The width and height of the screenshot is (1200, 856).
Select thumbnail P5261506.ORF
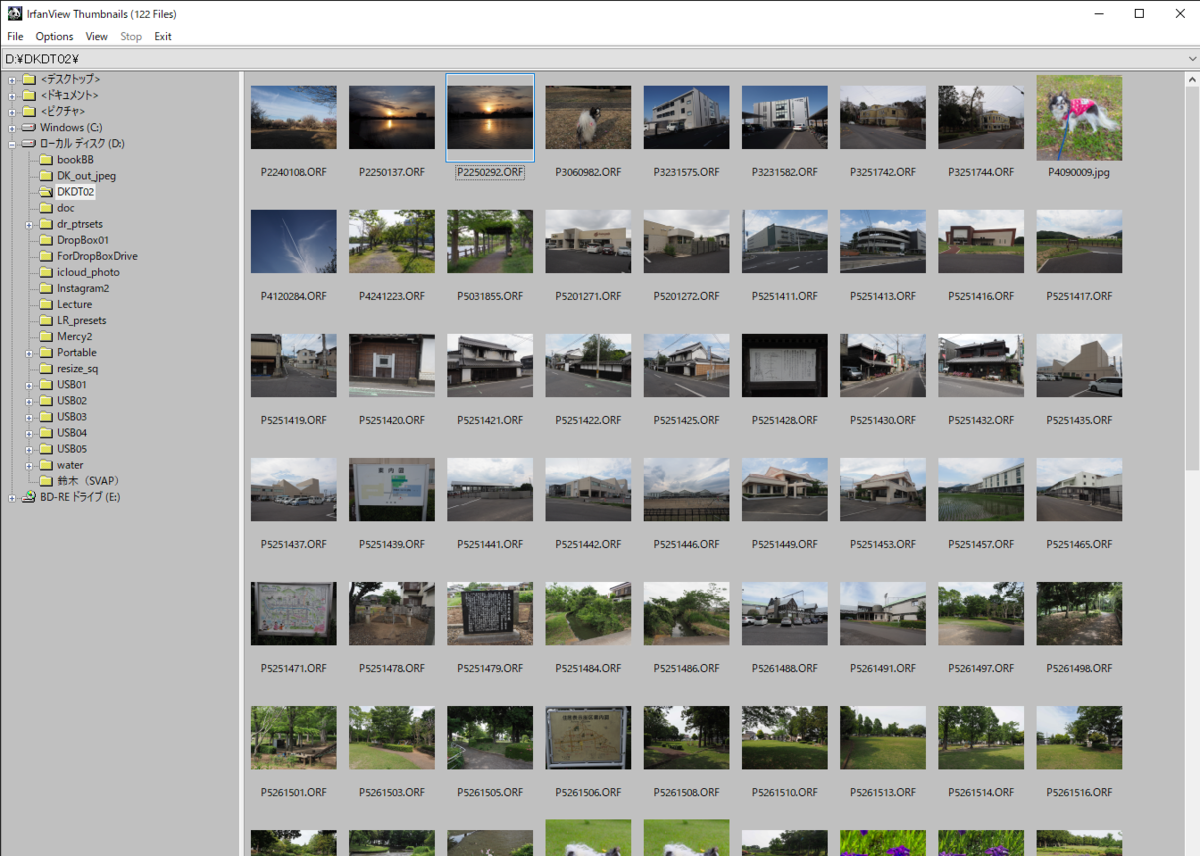click(588, 737)
